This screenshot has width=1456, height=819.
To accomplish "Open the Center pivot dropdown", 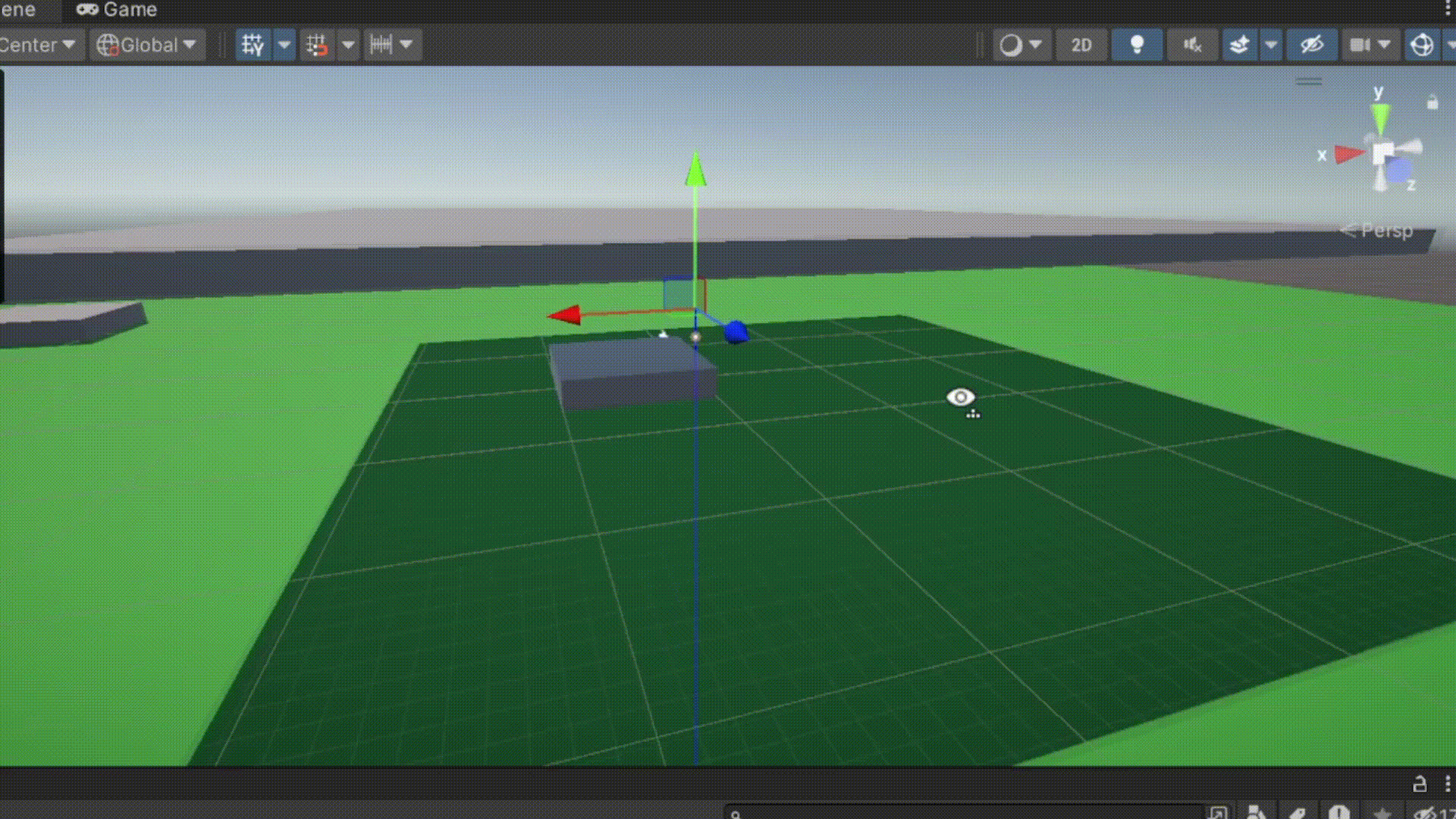I will pos(38,45).
